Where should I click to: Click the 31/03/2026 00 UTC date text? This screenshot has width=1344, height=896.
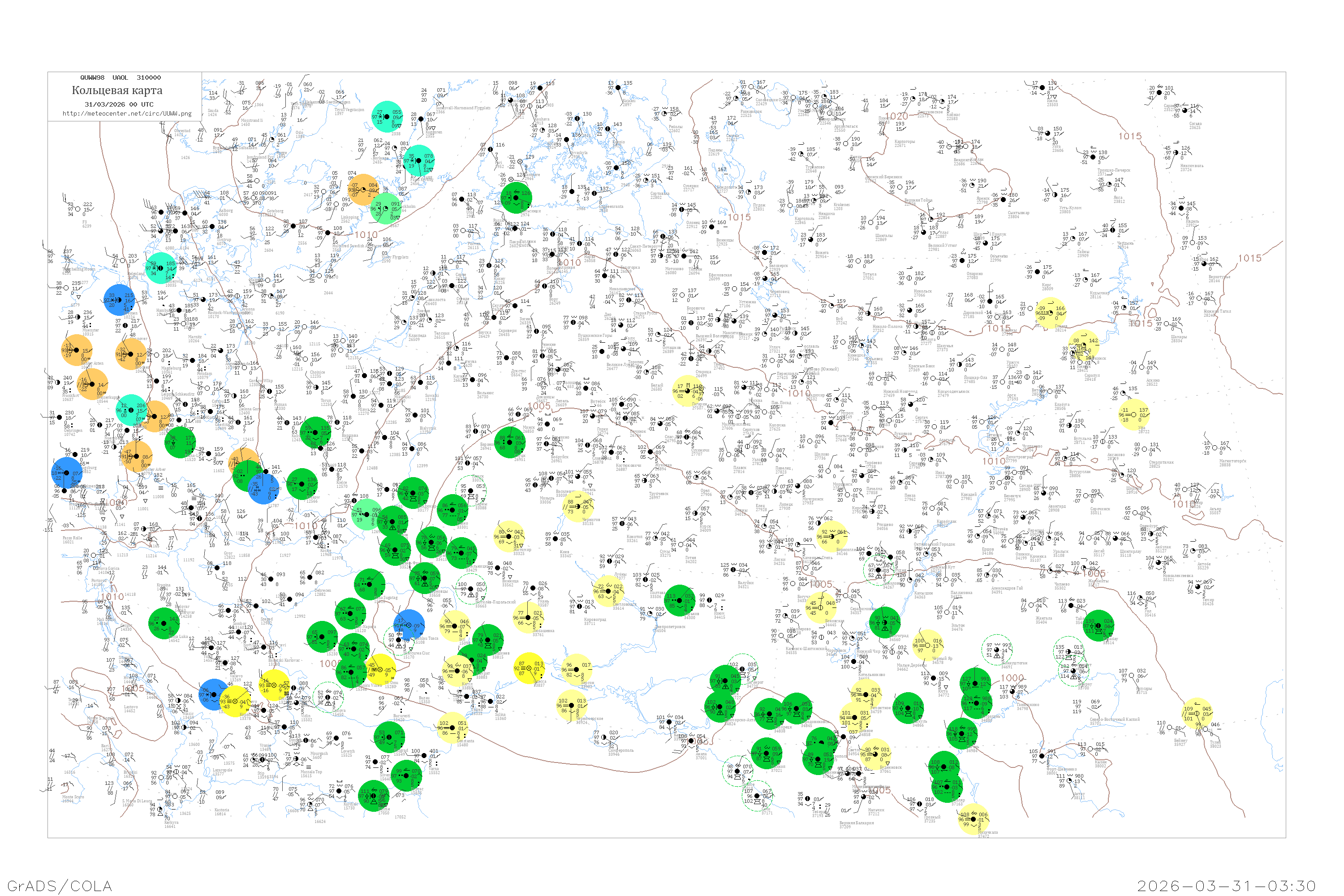(119, 104)
